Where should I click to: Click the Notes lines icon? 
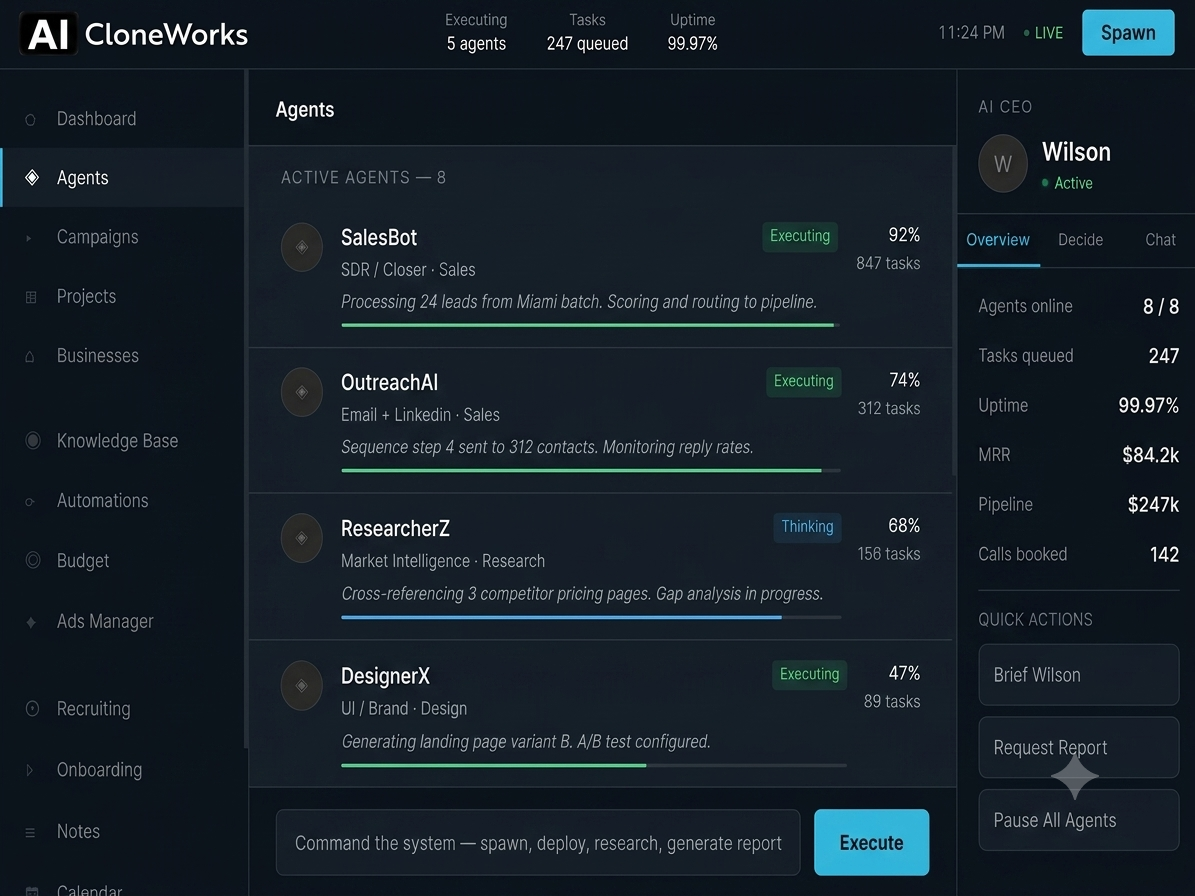[30, 832]
